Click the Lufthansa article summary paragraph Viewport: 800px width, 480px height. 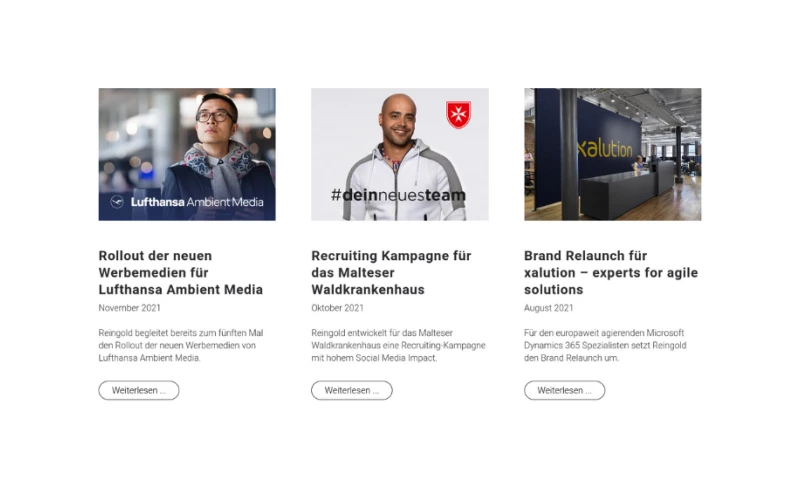click(181, 345)
